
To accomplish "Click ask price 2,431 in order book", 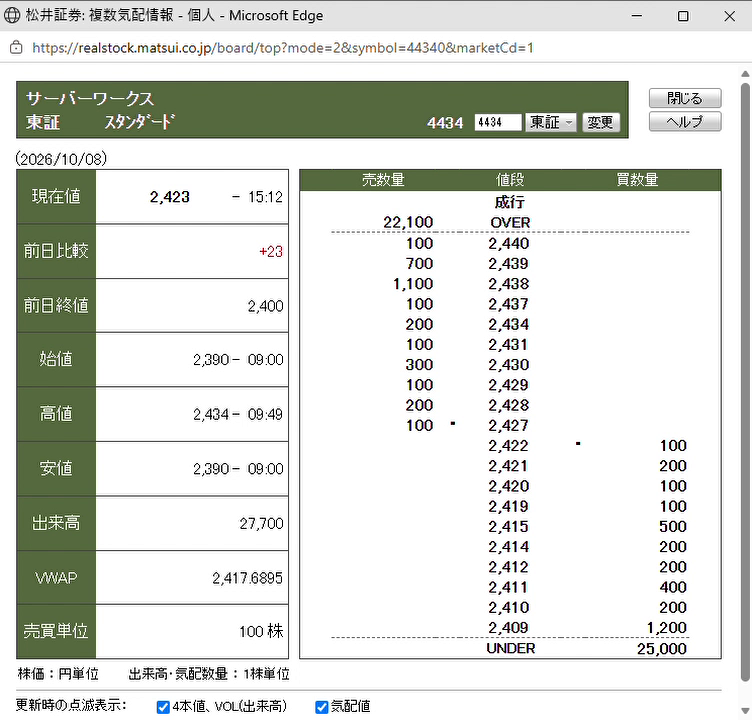I will click(x=508, y=344).
